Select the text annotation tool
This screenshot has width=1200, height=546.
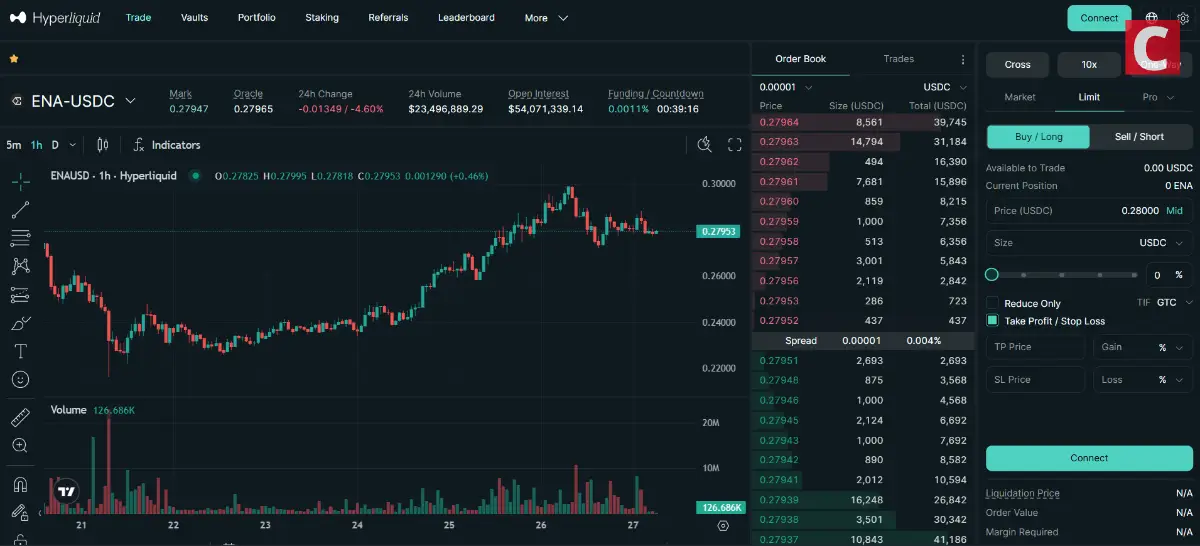(20, 351)
